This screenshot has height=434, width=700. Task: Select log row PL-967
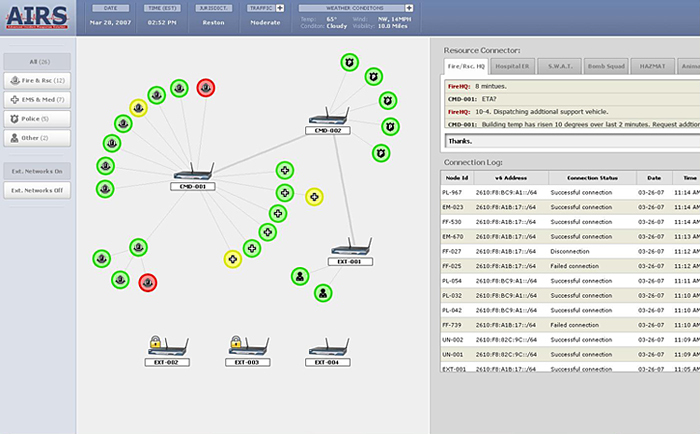point(570,192)
